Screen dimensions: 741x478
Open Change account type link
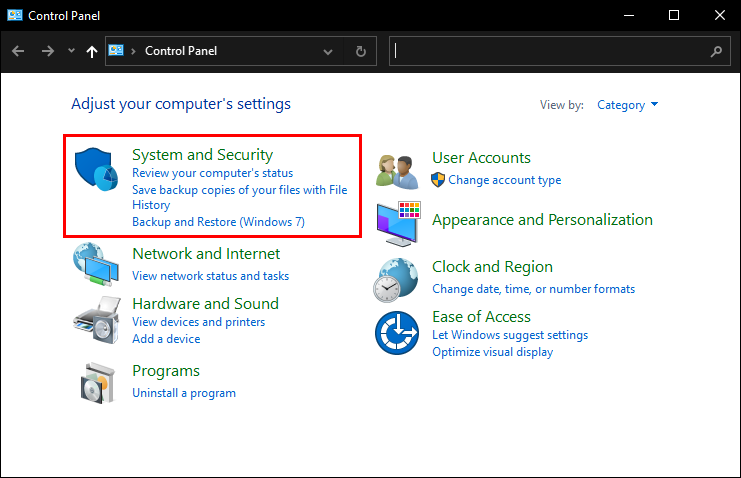pyautogui.click(x=504, y=180)
